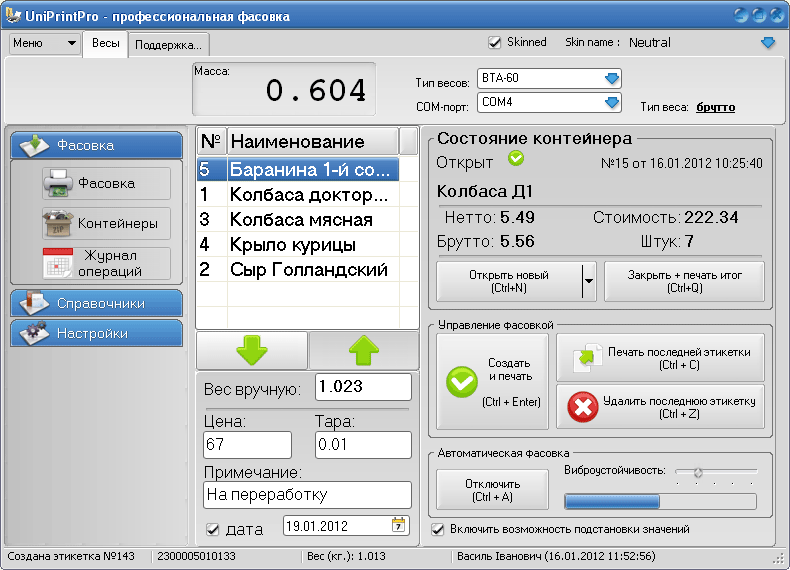This screenshot has height=570, width=790.
Task: Click Открыть новый (Ctrl+N) button
Action: tap(509, 282)
